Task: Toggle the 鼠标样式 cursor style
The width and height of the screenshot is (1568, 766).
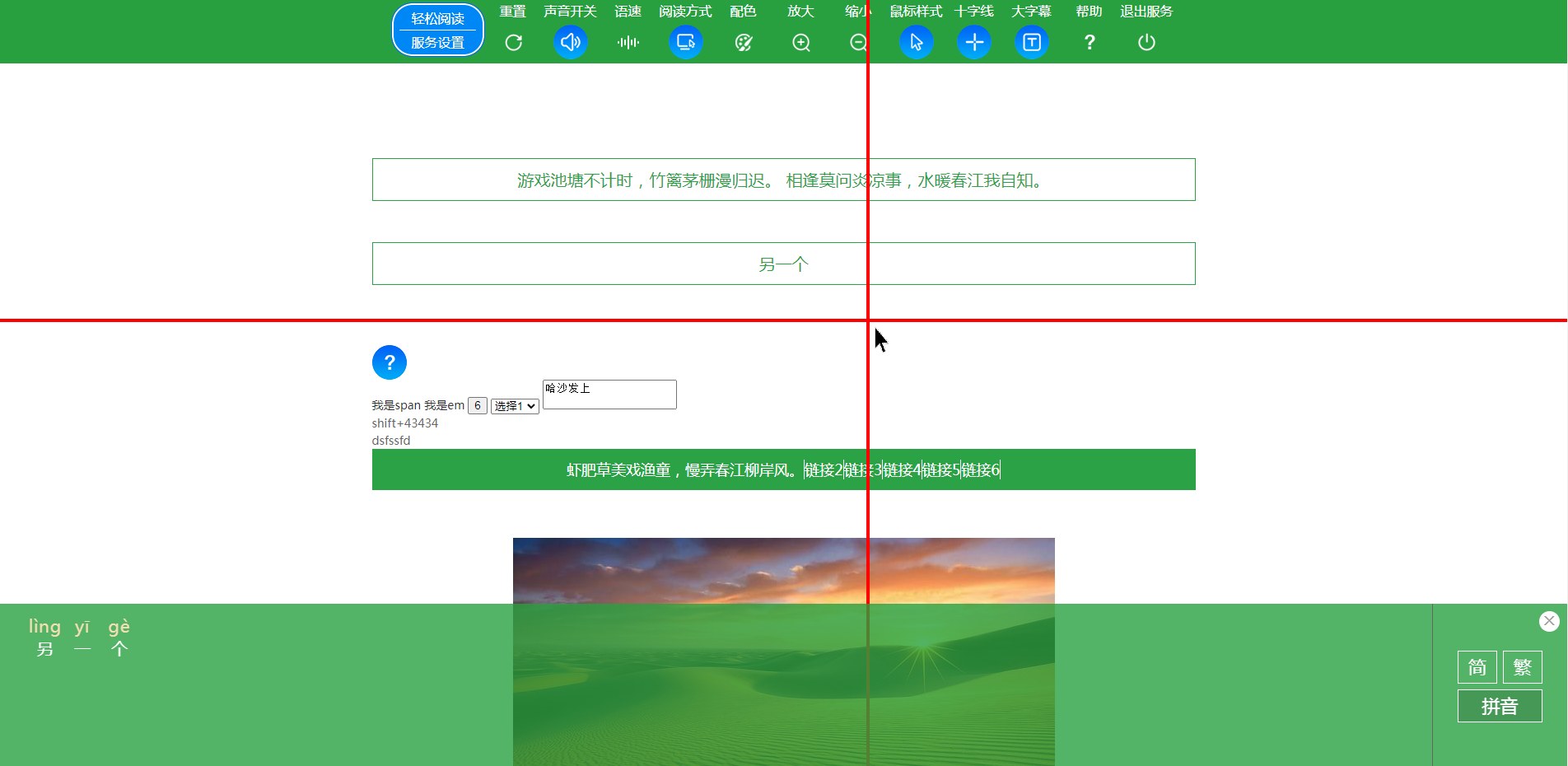Action: pos(917,42)
